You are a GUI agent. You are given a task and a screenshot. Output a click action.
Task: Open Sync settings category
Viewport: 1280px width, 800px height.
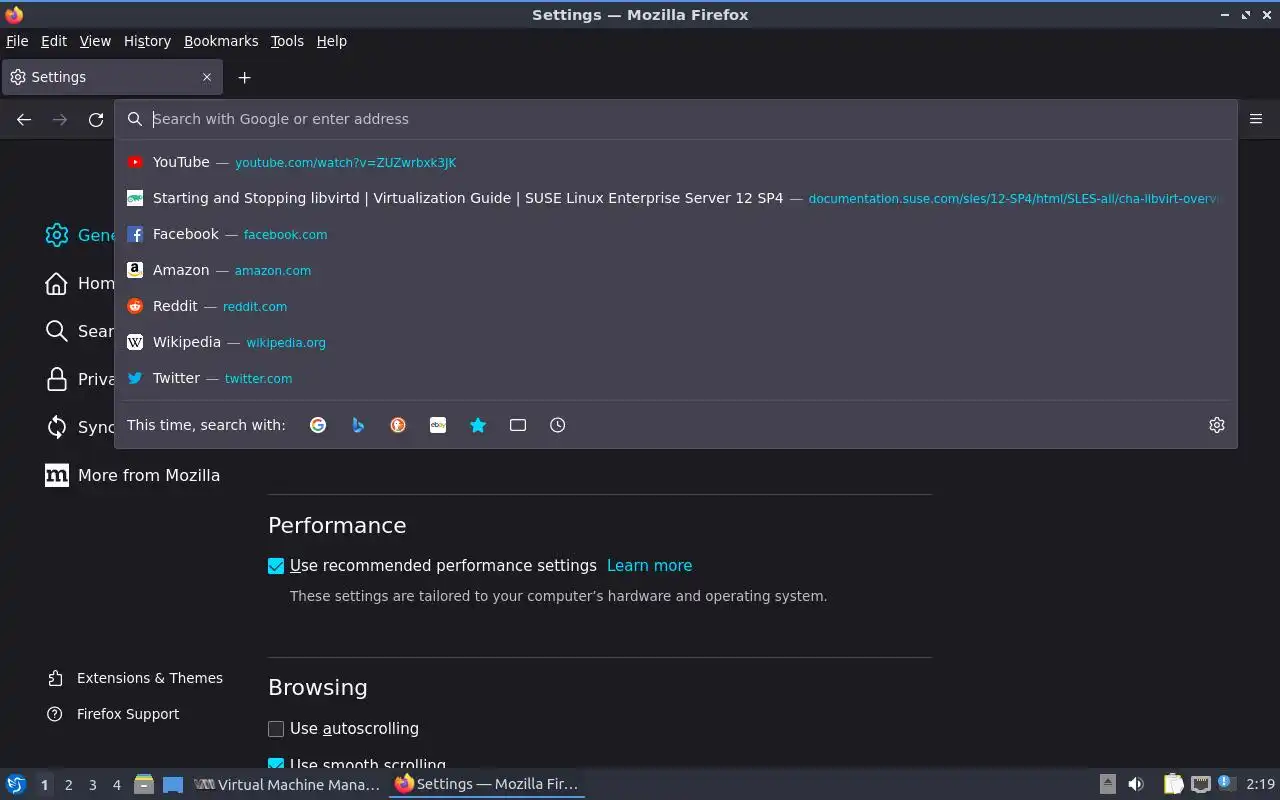tap(80, 427)
